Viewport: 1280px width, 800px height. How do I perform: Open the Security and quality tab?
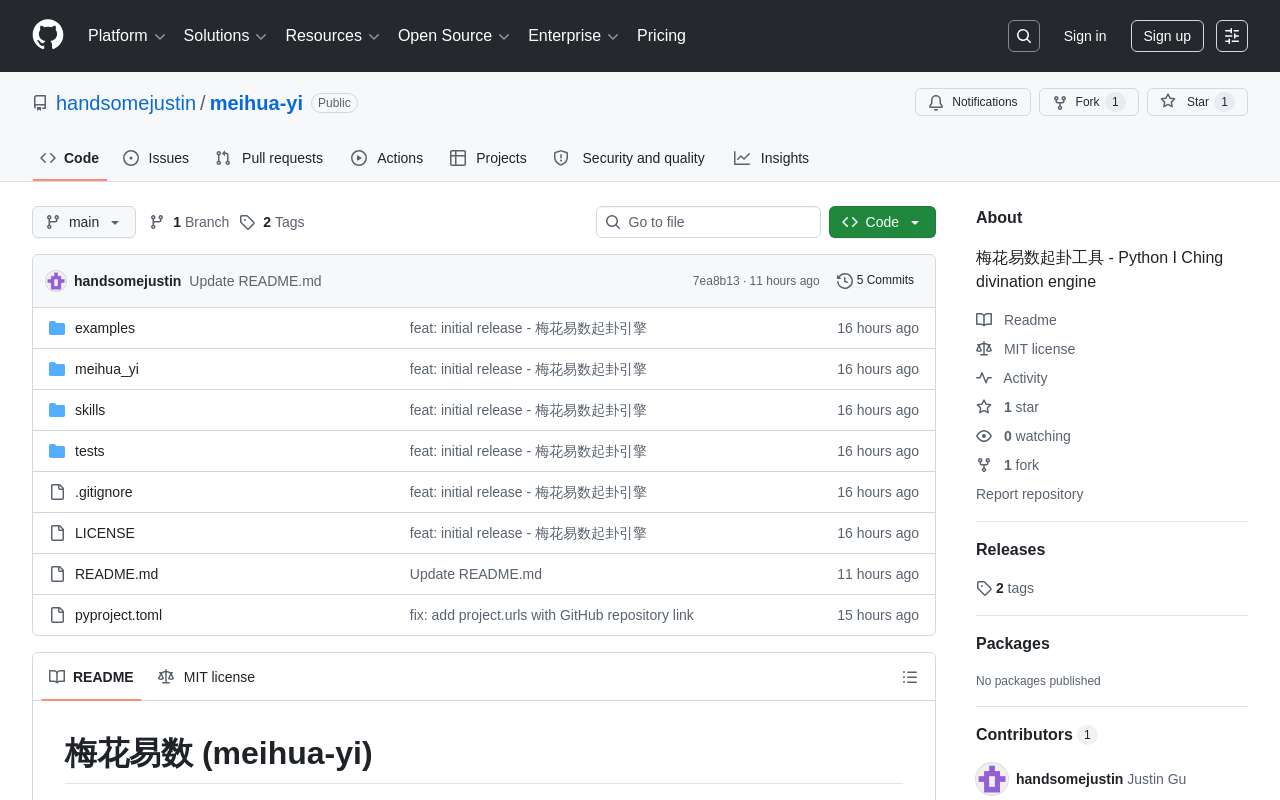(x=629, y=158)
